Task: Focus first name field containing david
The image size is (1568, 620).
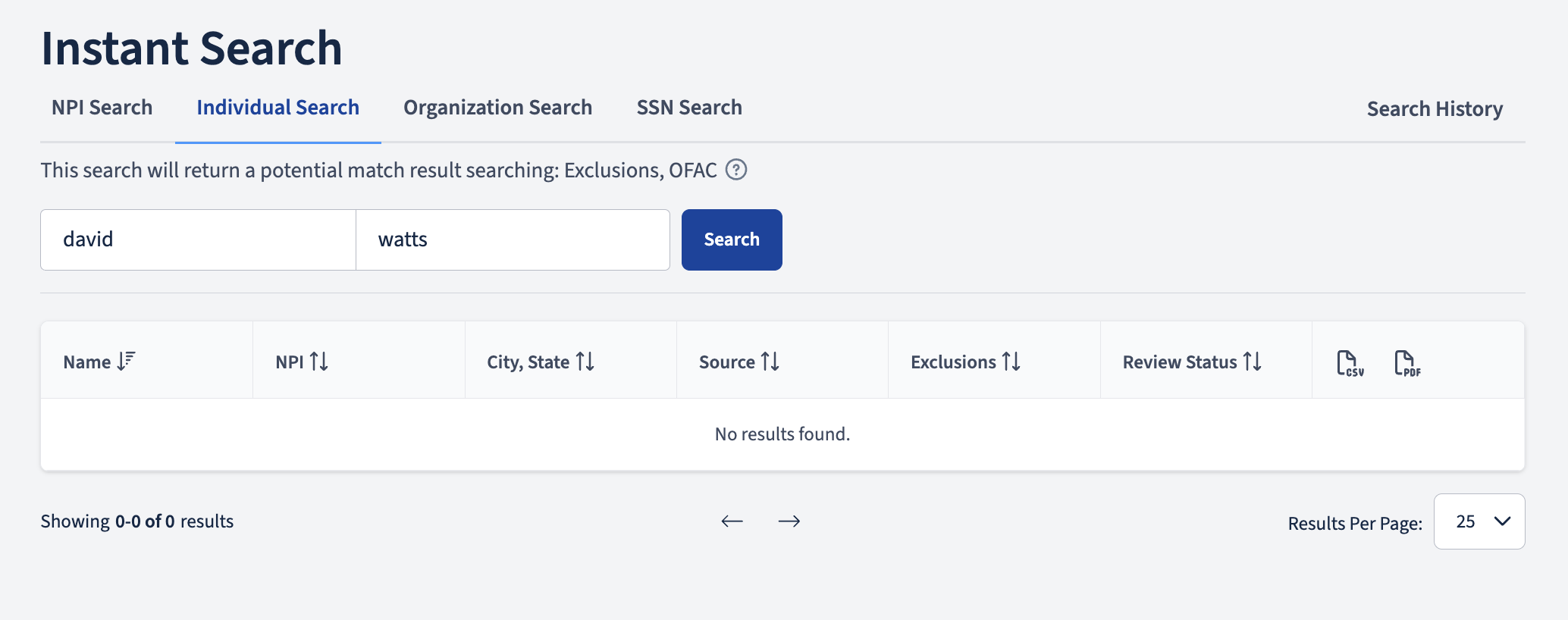Action: point(198,240)
